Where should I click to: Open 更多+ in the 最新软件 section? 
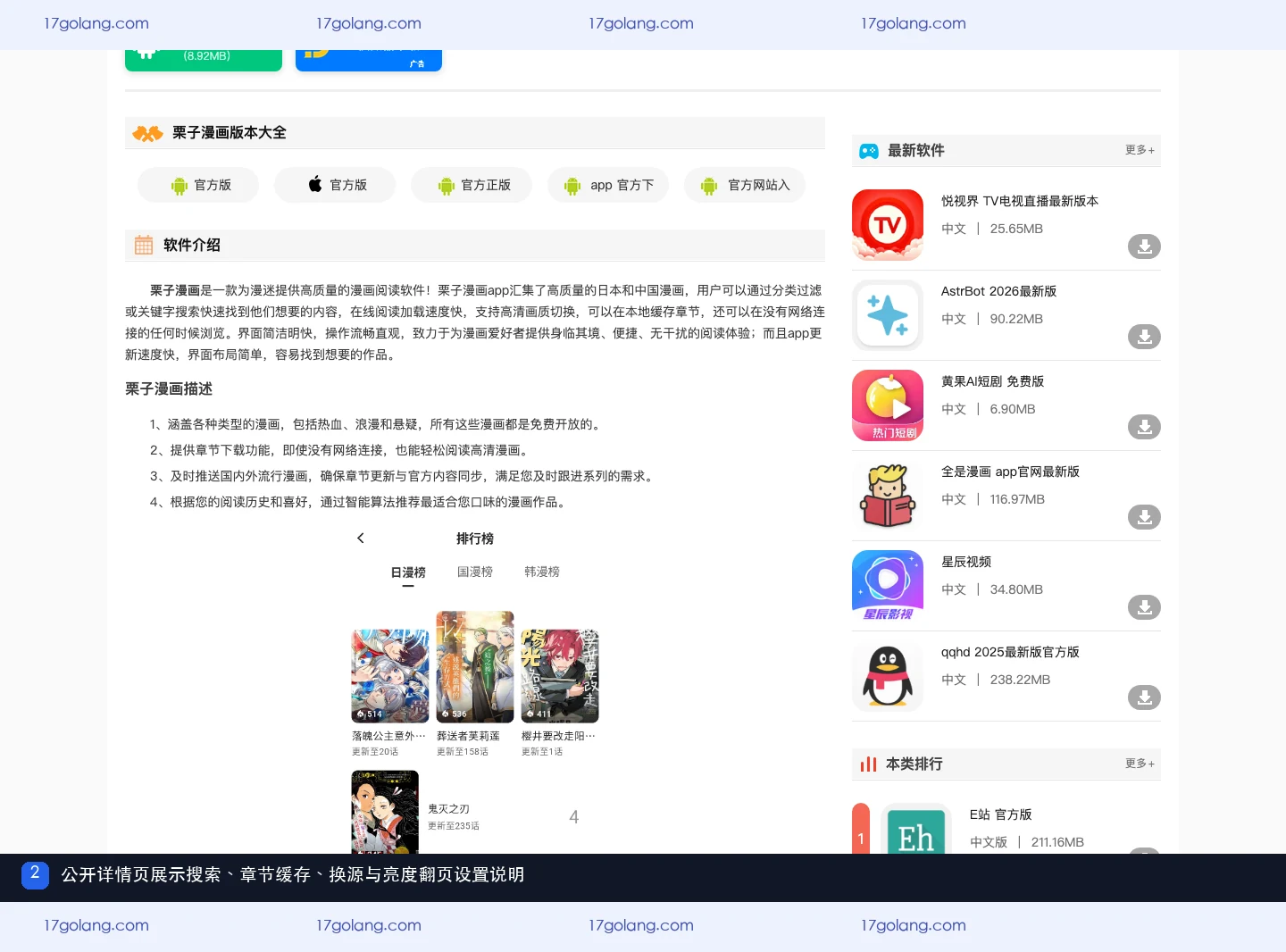(x=1140, y=150)
